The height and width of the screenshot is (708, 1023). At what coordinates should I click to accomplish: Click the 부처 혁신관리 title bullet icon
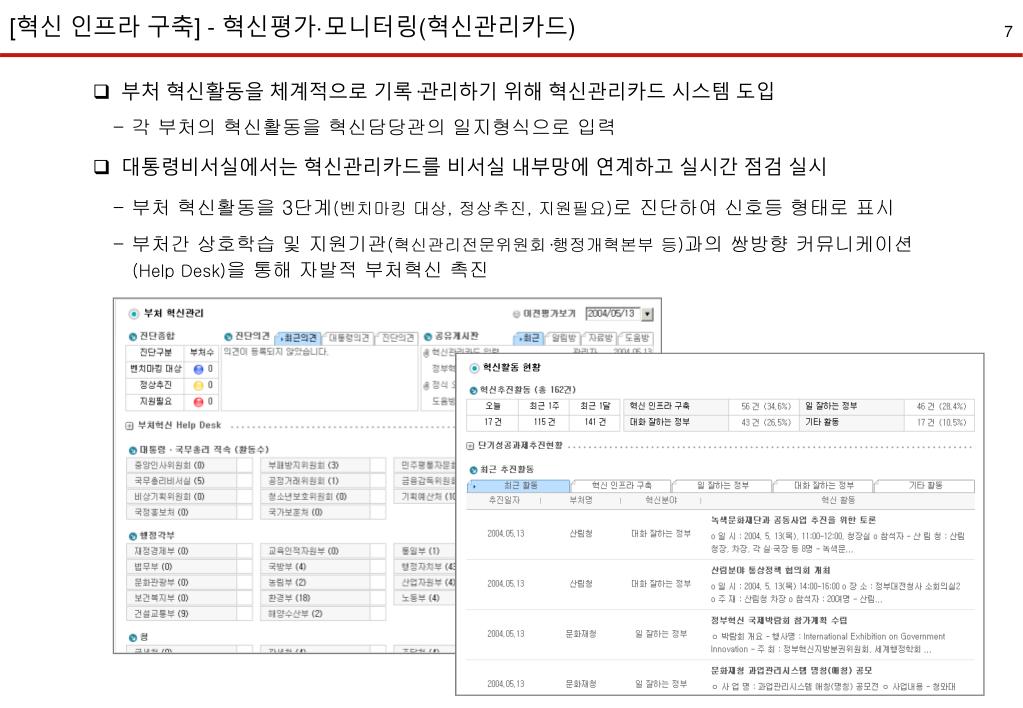[x=134, y=314]
